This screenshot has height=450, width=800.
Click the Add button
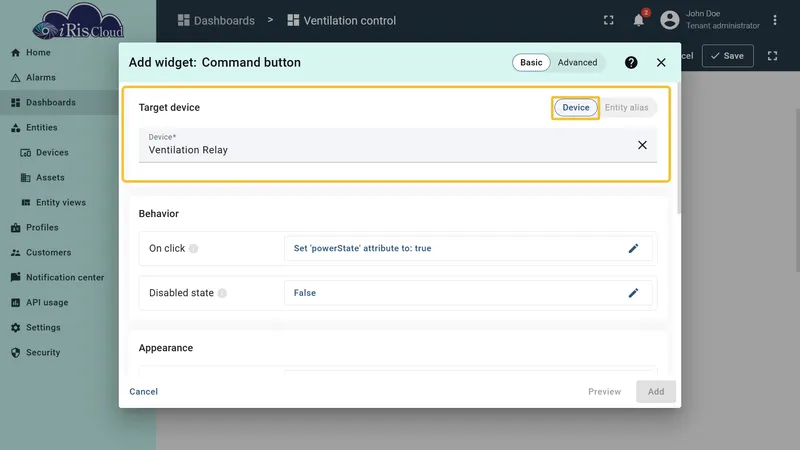pyautogui.click(x=656, y=391)
